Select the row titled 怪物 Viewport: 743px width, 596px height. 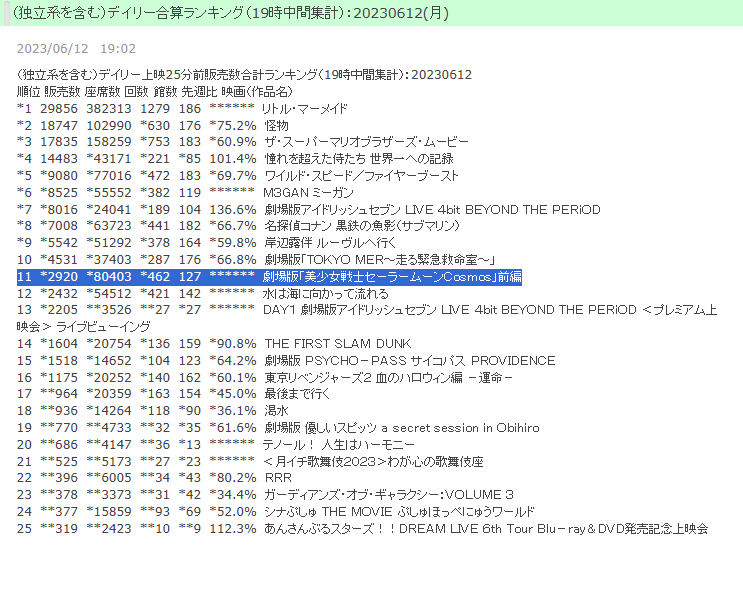(153, 126)
